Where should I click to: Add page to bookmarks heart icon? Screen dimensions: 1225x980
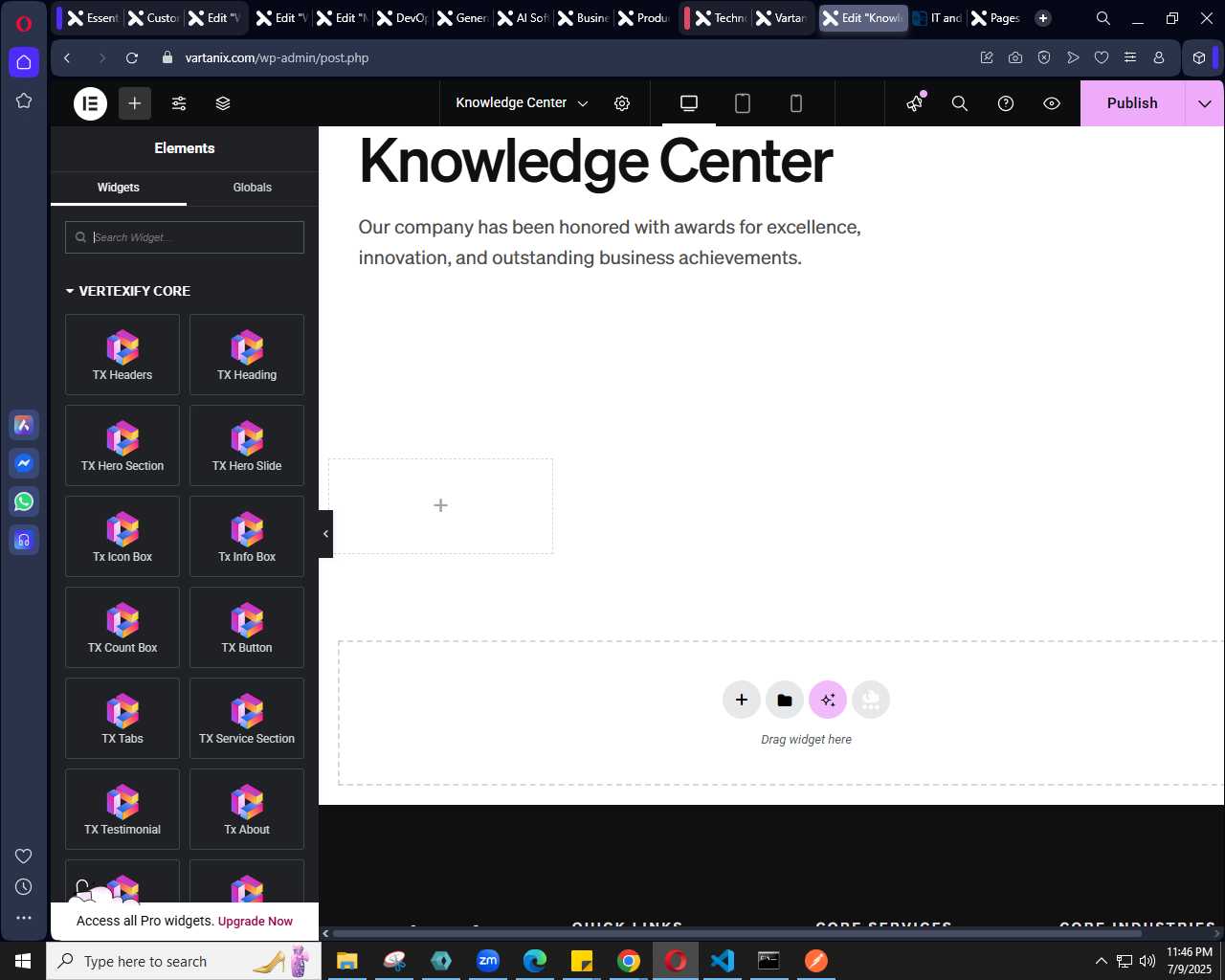(x=1102, y=57)
